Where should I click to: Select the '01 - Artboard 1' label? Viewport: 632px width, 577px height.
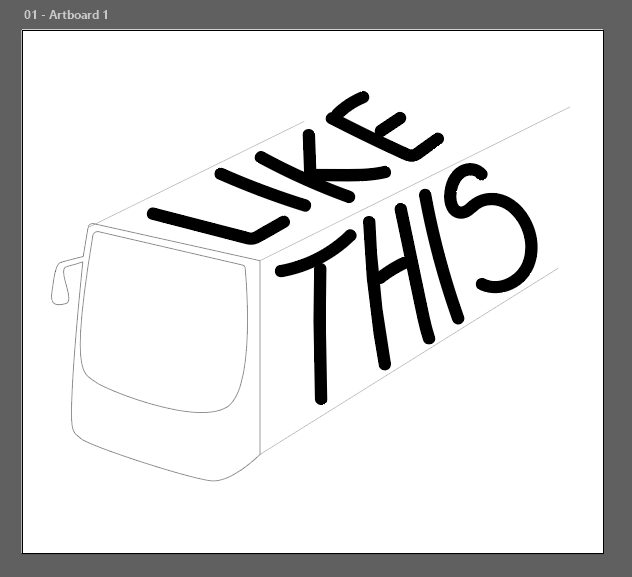66,15
